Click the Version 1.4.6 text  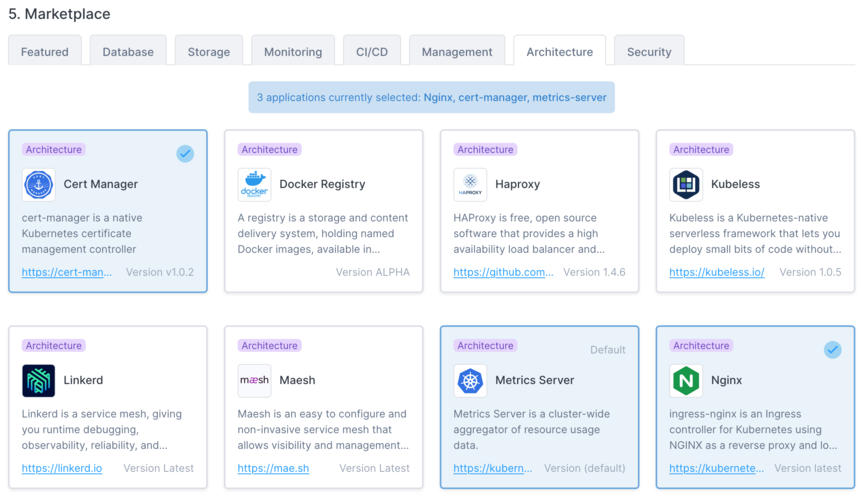(595, 272)
